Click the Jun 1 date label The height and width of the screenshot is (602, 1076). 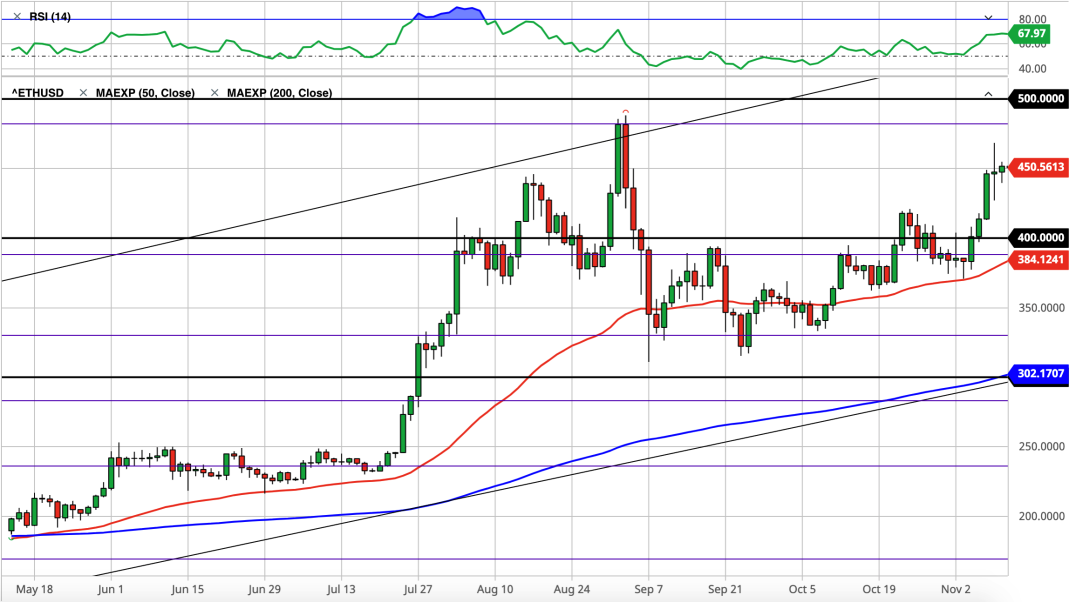tap(110, 589)
